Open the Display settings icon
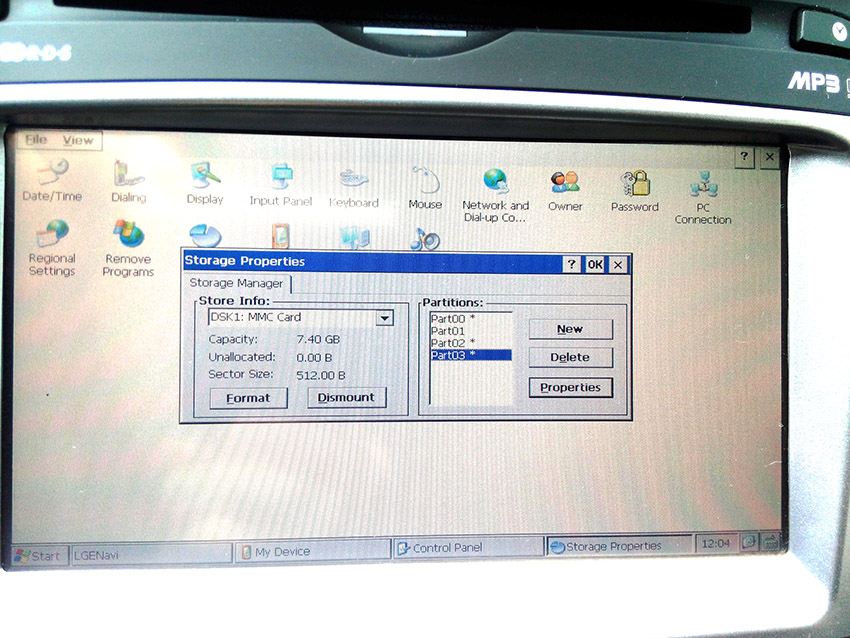The height and width of the screenshot is (638, 850). point(205,183)
